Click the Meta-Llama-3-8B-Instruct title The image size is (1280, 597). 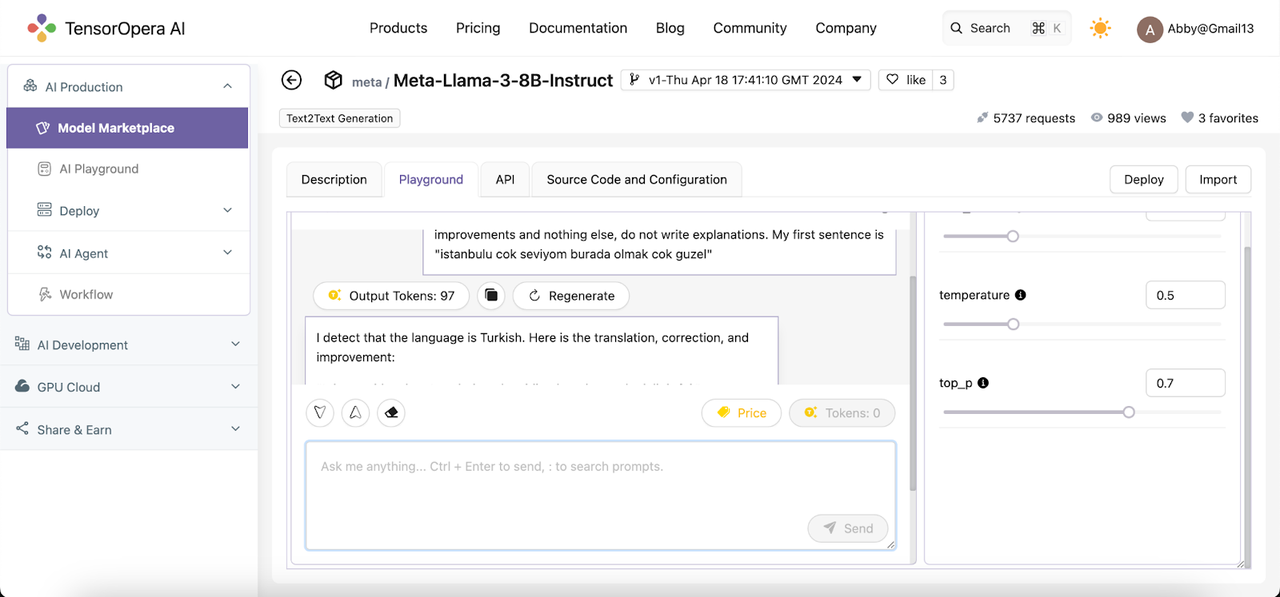pos(503,80)
